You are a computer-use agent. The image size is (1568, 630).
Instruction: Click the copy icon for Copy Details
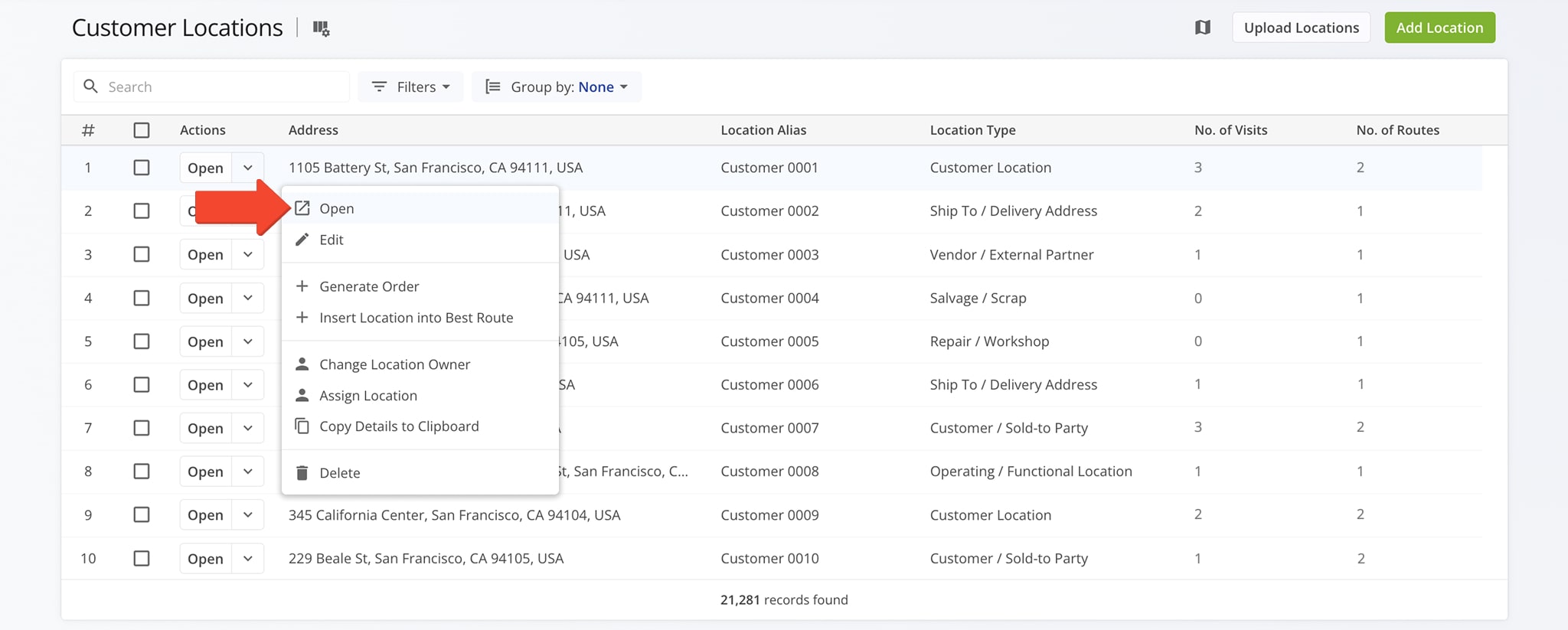(302, 426)
